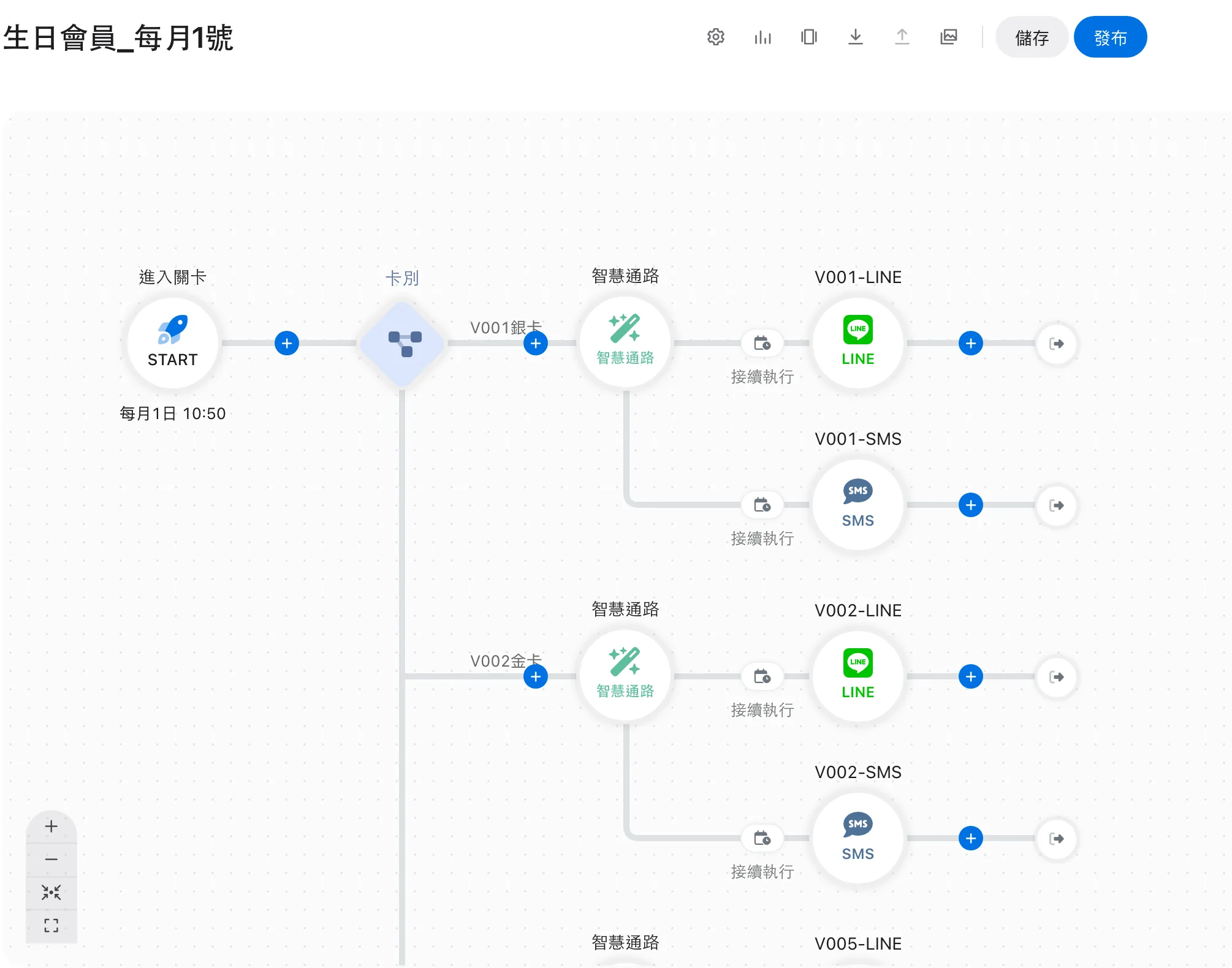The height and width of the screenshot is (968, 1232).
Task: Open the V001-SMS node
Action: pyautogui.click(x=858, y=505)
